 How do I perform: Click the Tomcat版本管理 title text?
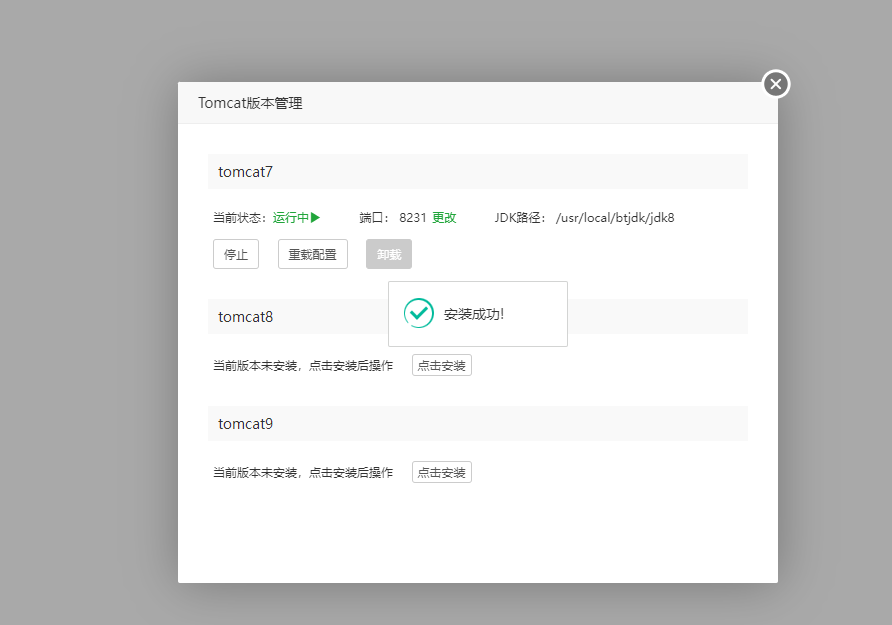click(x=250, y=103)
